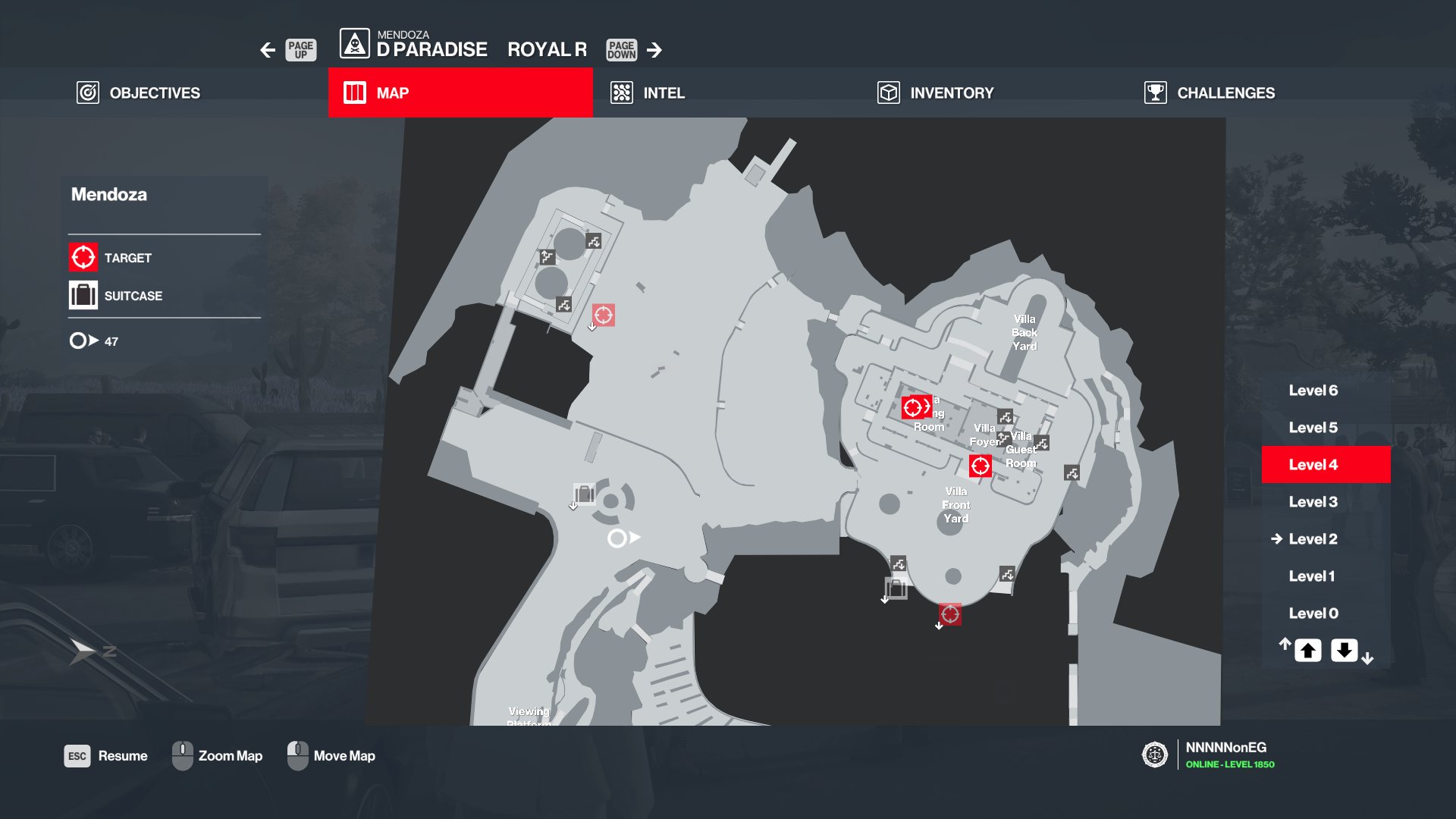Select Level 6 floor
Image resolution: width=1456 pixels, height=819 pixels.
coord(1326,391)
